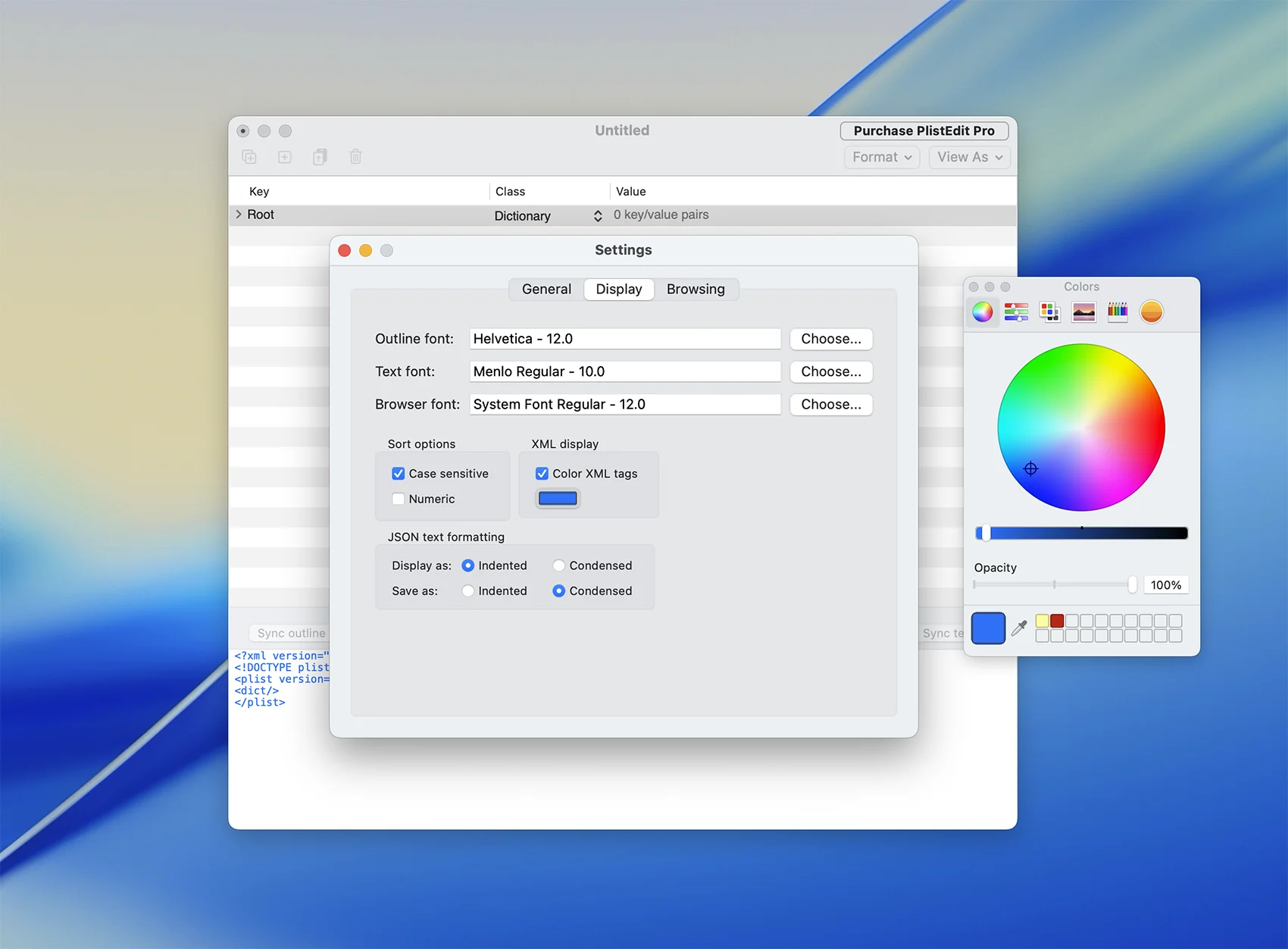The width and height of the screenshot is (1288, 949).
Task: Choose the pencils color picker
Action: 1118,312
